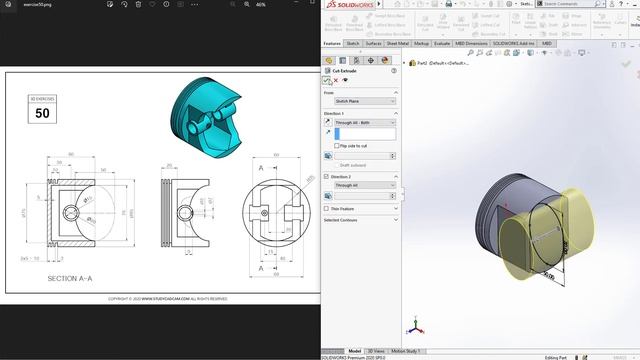Delete the image in the photo viewer
This screenshot has height=360, width=640.
(138, 4)
